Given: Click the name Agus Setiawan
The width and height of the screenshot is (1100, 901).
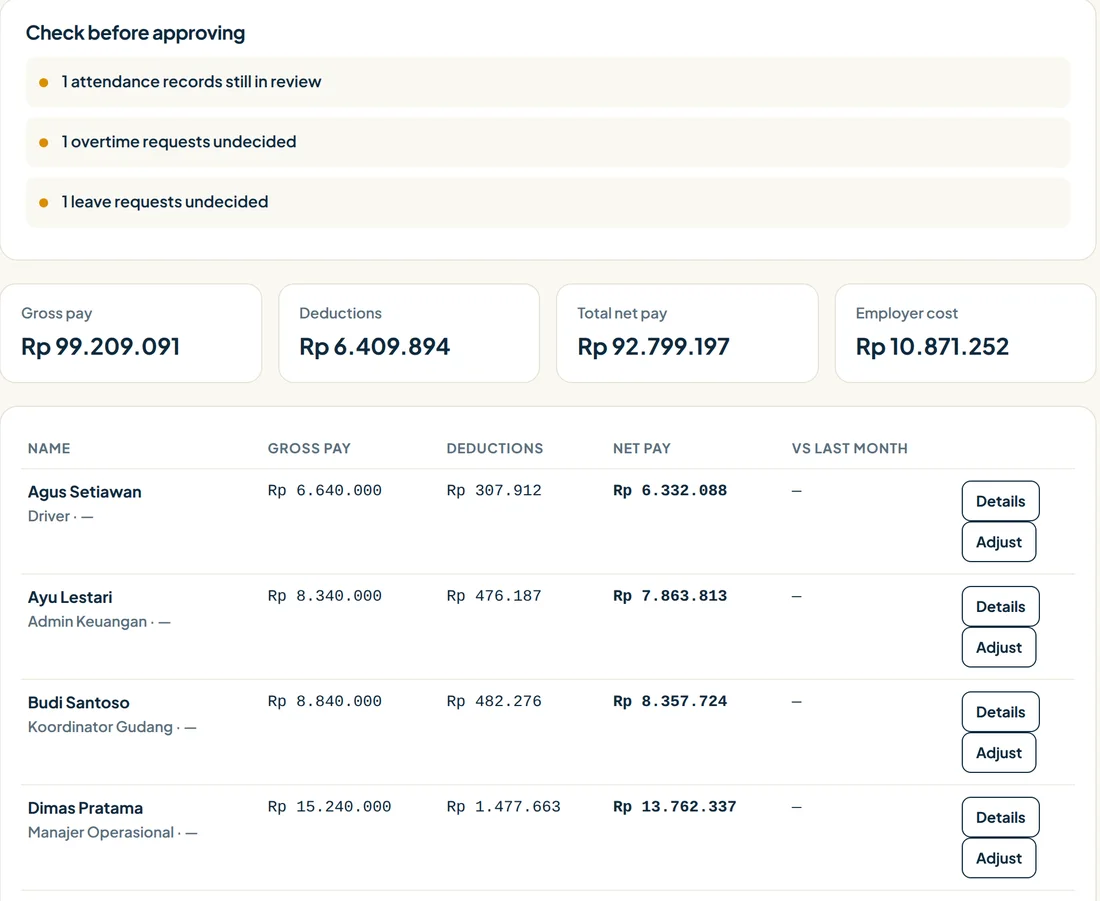Looking at the screenshot, I should 85,492.
